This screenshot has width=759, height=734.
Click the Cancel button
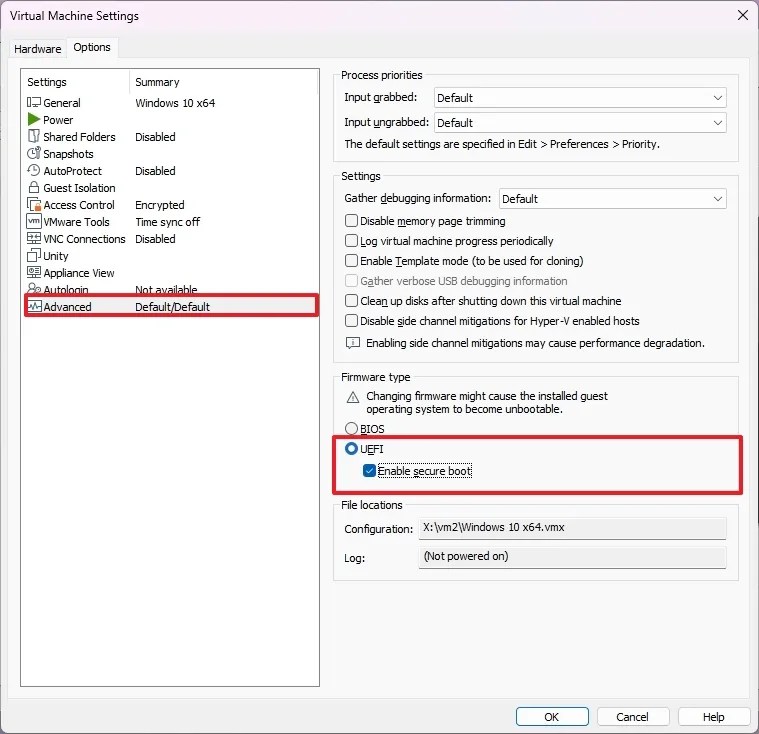coord(633,717)
